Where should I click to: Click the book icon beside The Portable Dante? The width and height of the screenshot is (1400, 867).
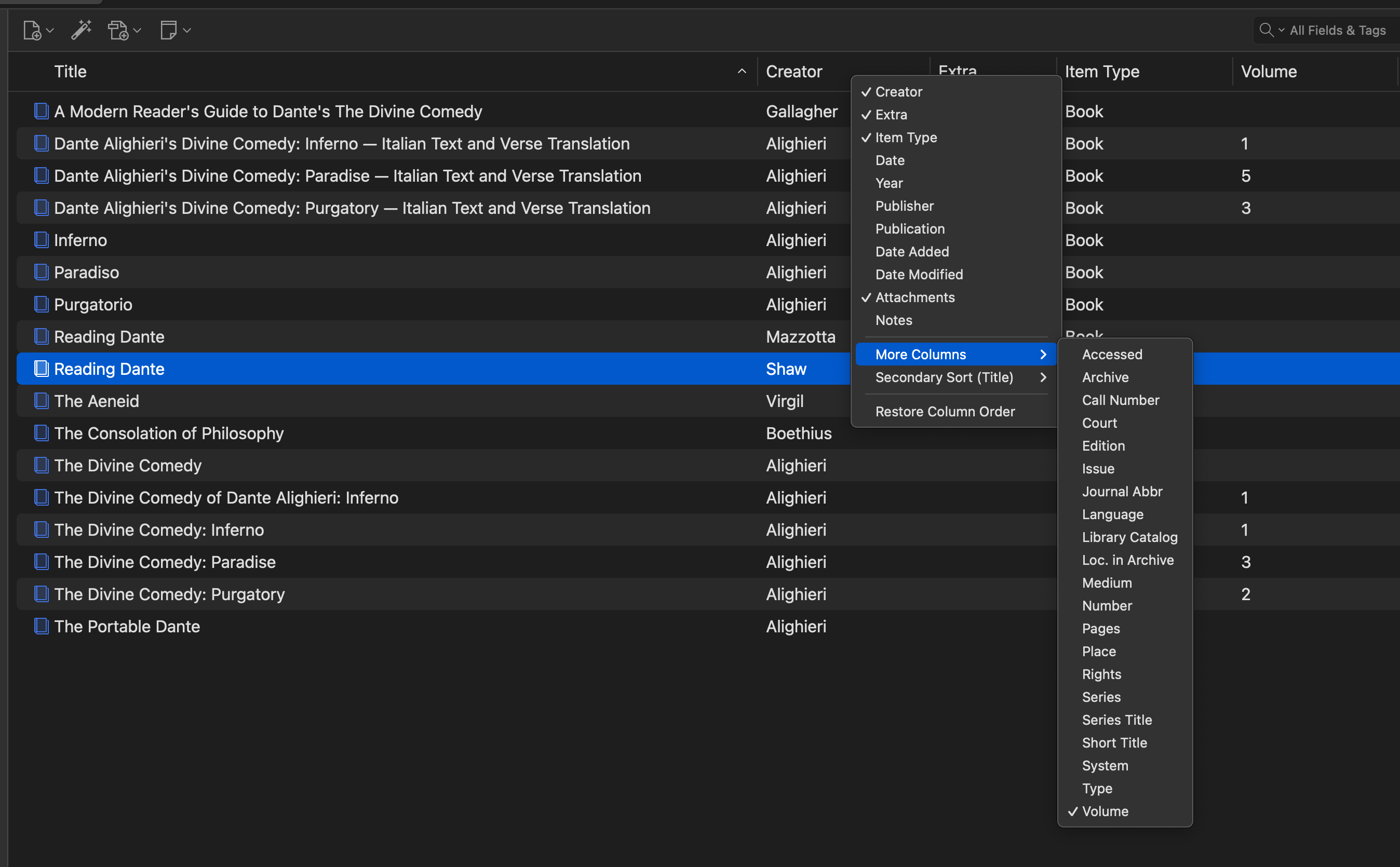[41, 626]
